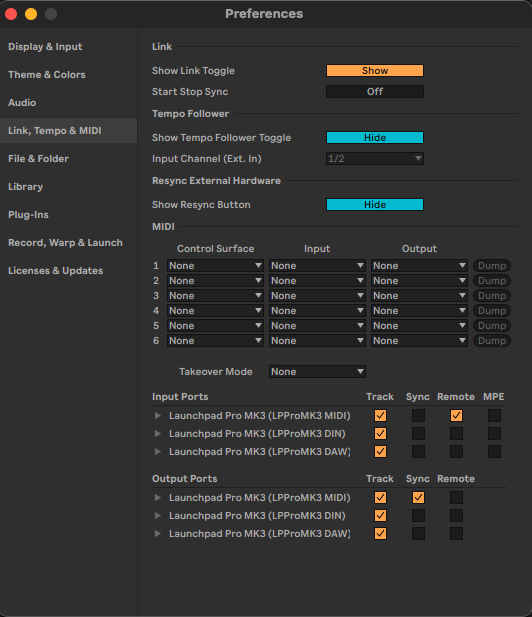This screenshot has height=617, width=532.
Task: Click Dump button for MIDI row 3
Action: pyautogui.click(x=492, y=296)
